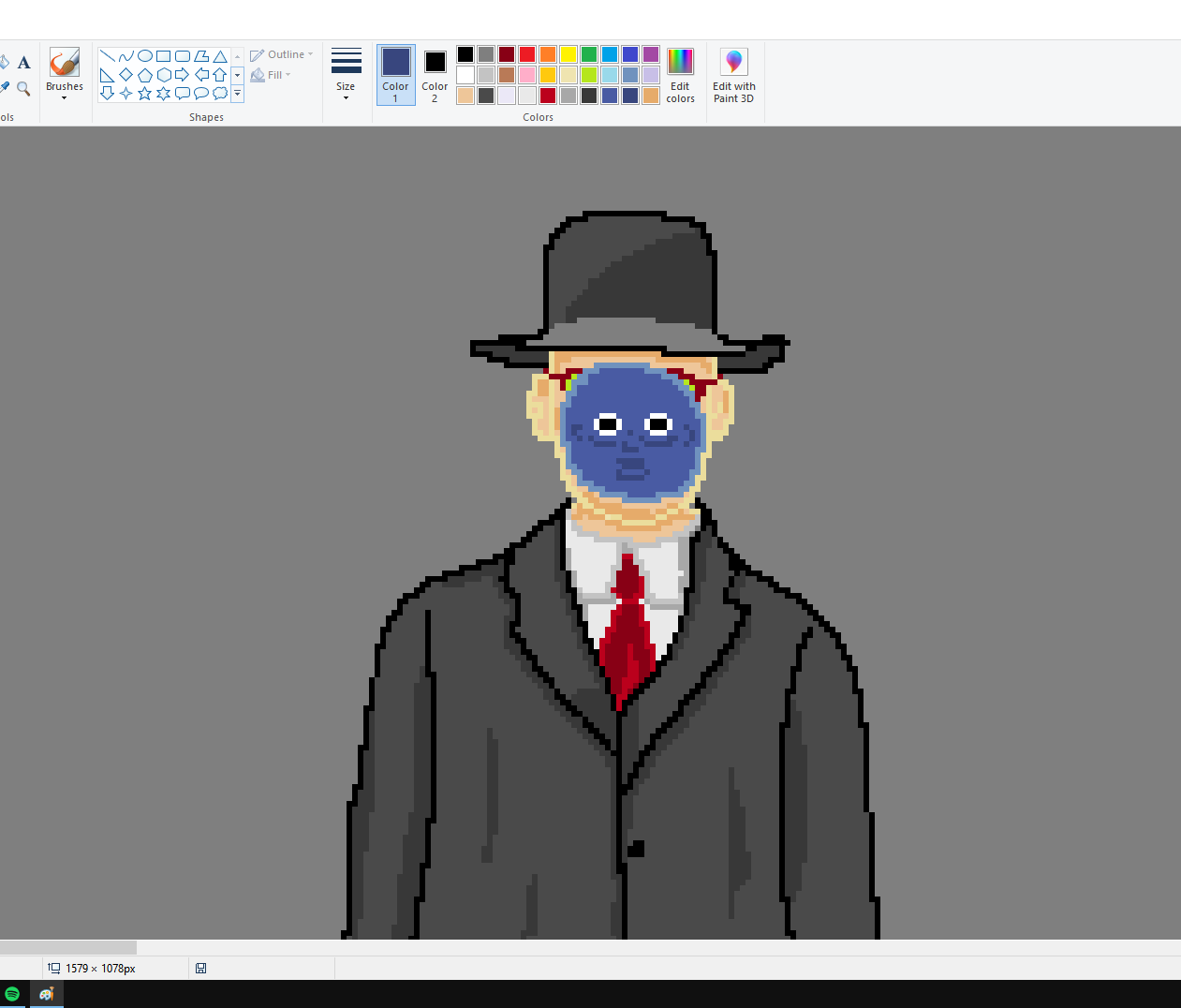This screenshot has height=1008, width=1181.
Task: Pick the bright red palette swatch
Action: pyautogui.click(x=527, y=54)
